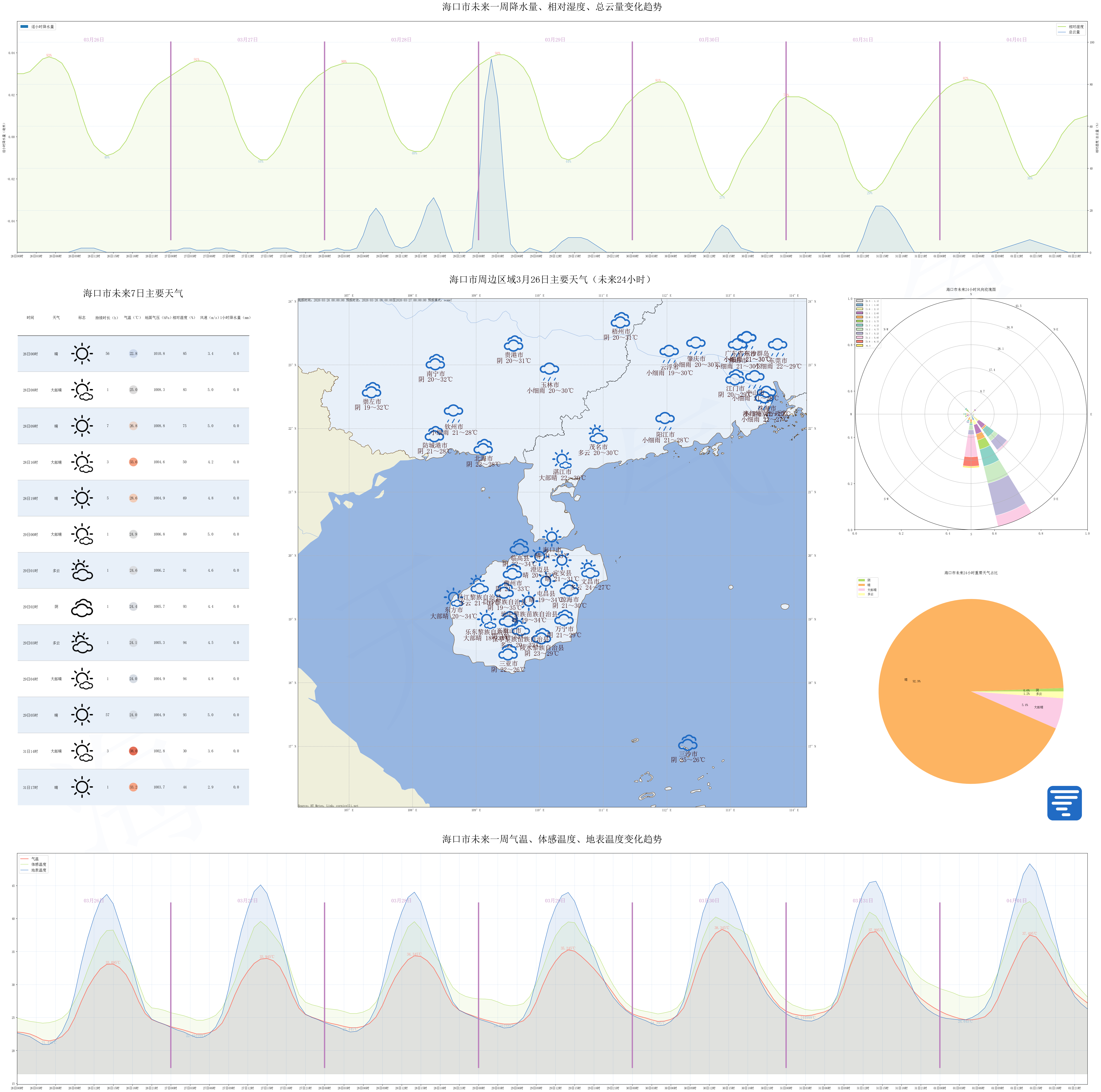
Task: Click the rain cloud icon above 玉林市
Action: click(549, 371)
